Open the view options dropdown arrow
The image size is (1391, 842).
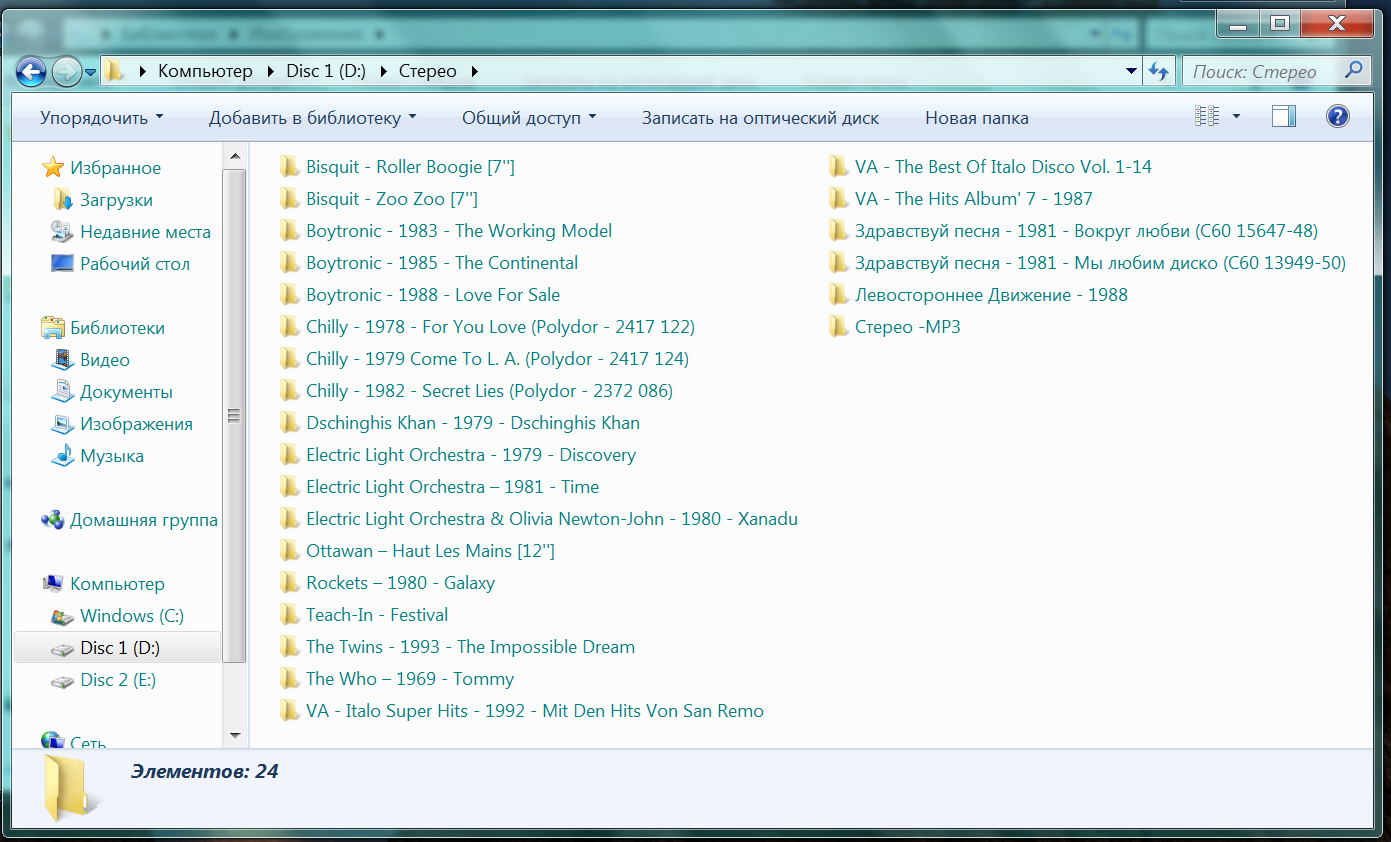tap(1236, 117)
